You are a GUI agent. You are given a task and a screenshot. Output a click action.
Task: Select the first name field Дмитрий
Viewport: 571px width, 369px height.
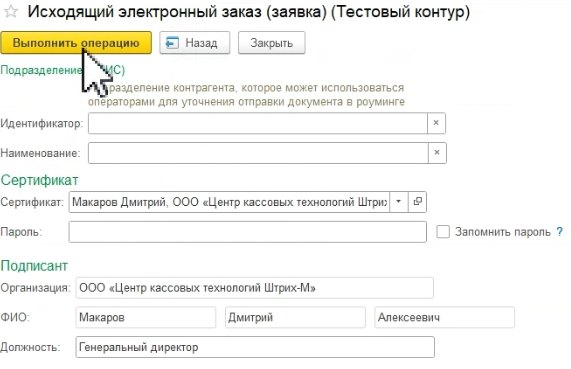[295, 317]
